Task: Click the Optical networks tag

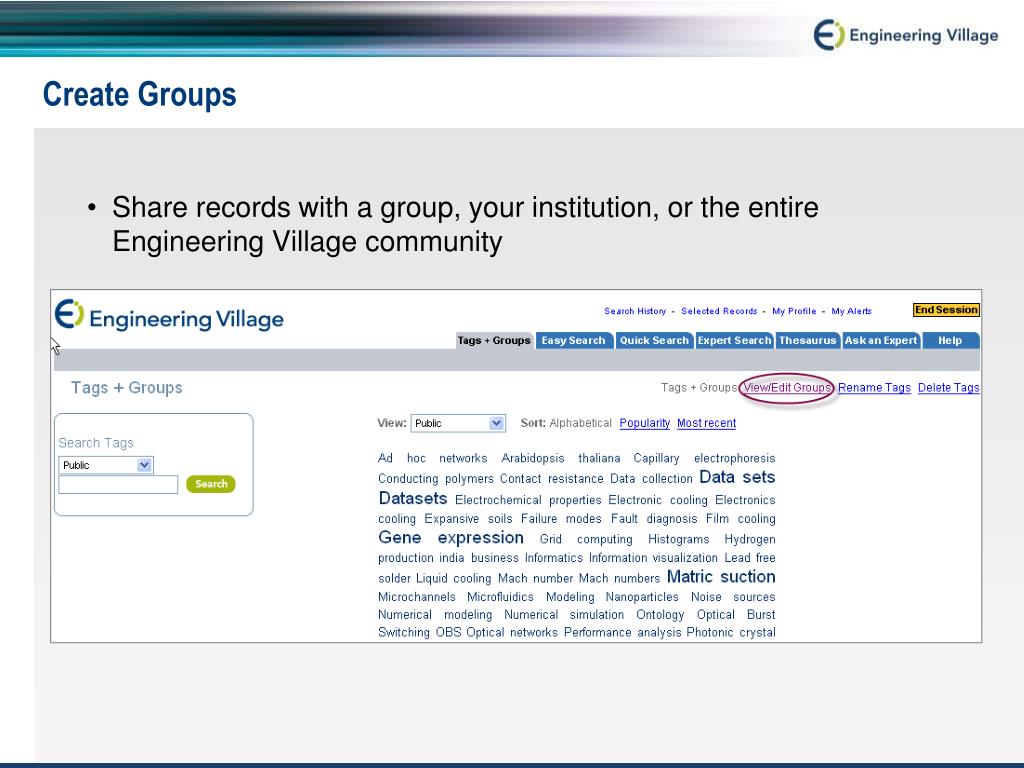Action: click(x=511, y=633)
